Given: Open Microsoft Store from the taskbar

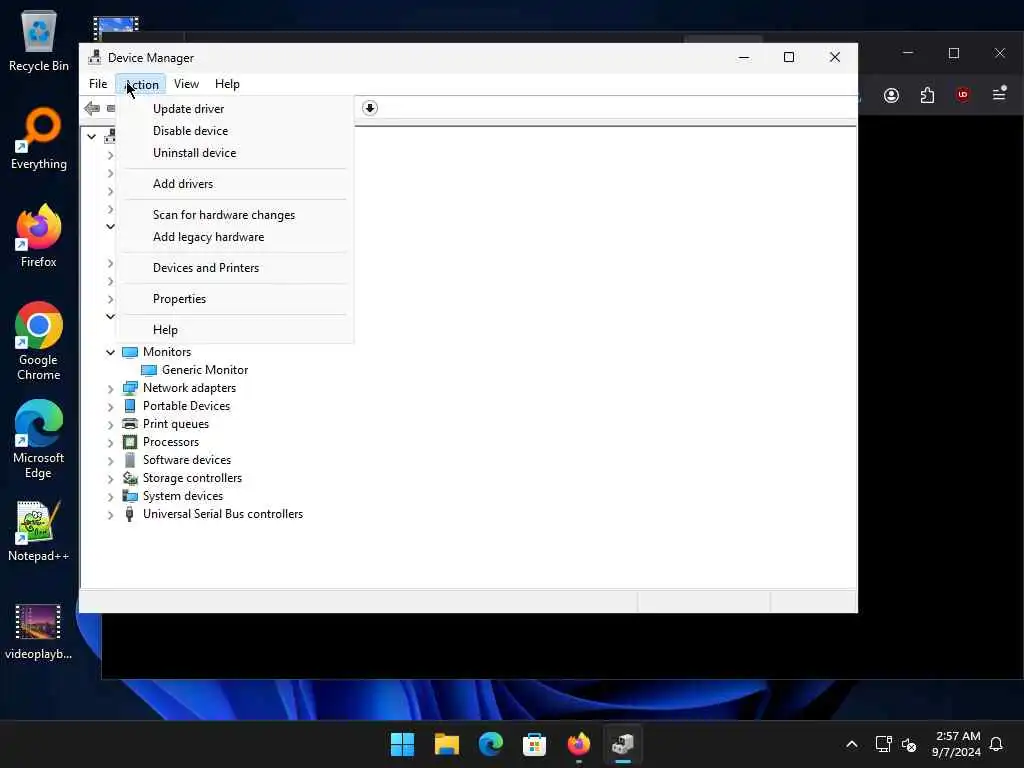Looking at the screenshot, I should pos(534,744).
